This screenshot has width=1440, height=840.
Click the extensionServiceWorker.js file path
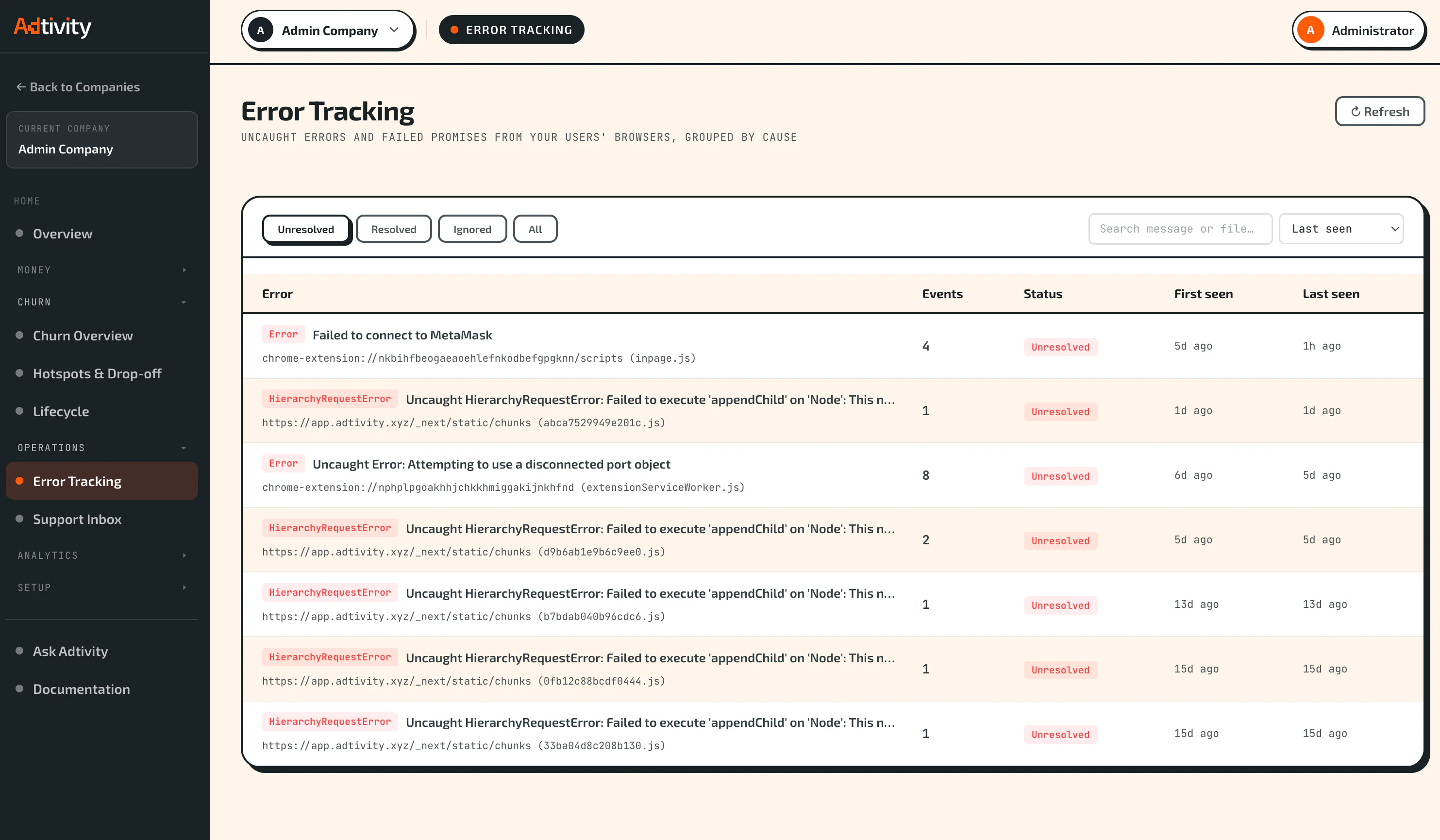coord(503,487)
